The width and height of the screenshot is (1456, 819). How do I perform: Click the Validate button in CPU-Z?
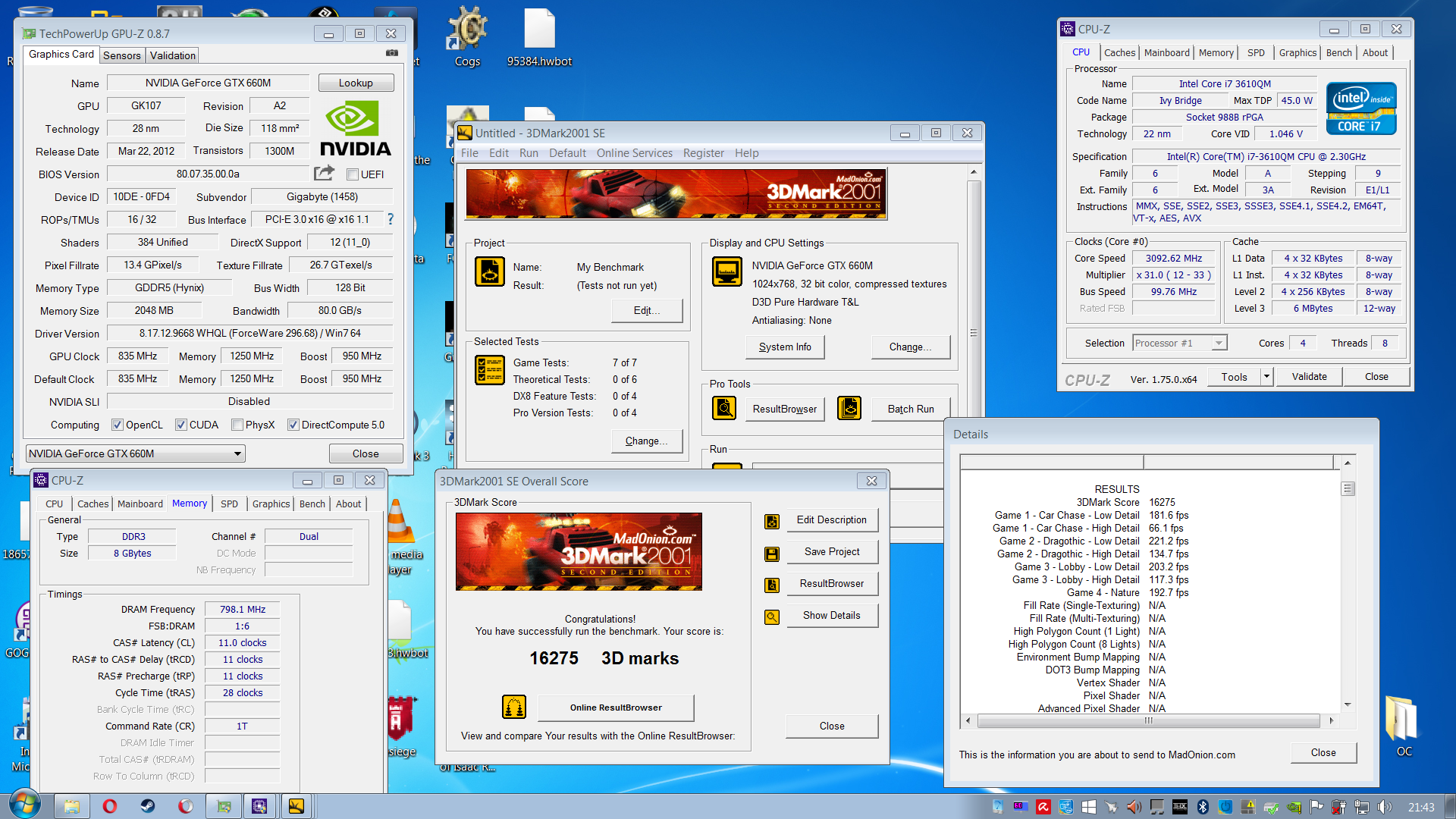coord(1309,376)
